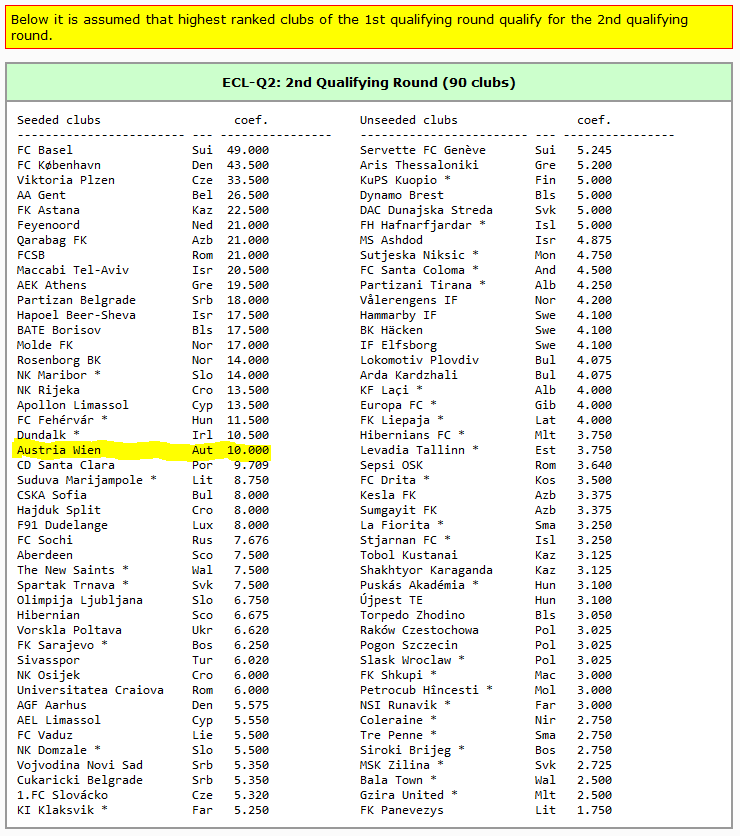
Task: Select 'DAC Dunajska Streda' club entry
Action: [x=427, y=210]
